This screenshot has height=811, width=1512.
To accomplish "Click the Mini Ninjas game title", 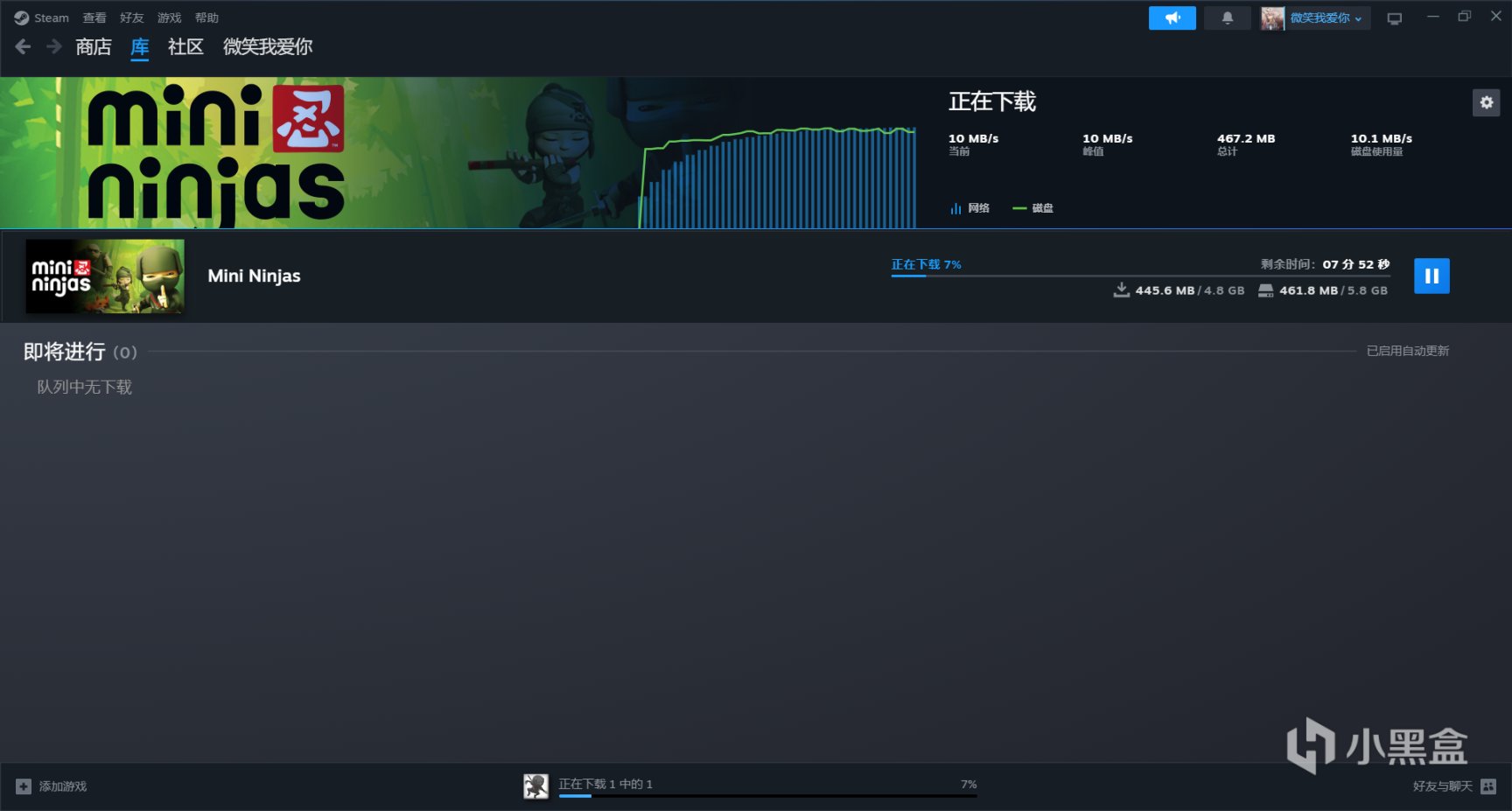I will 255,276.
